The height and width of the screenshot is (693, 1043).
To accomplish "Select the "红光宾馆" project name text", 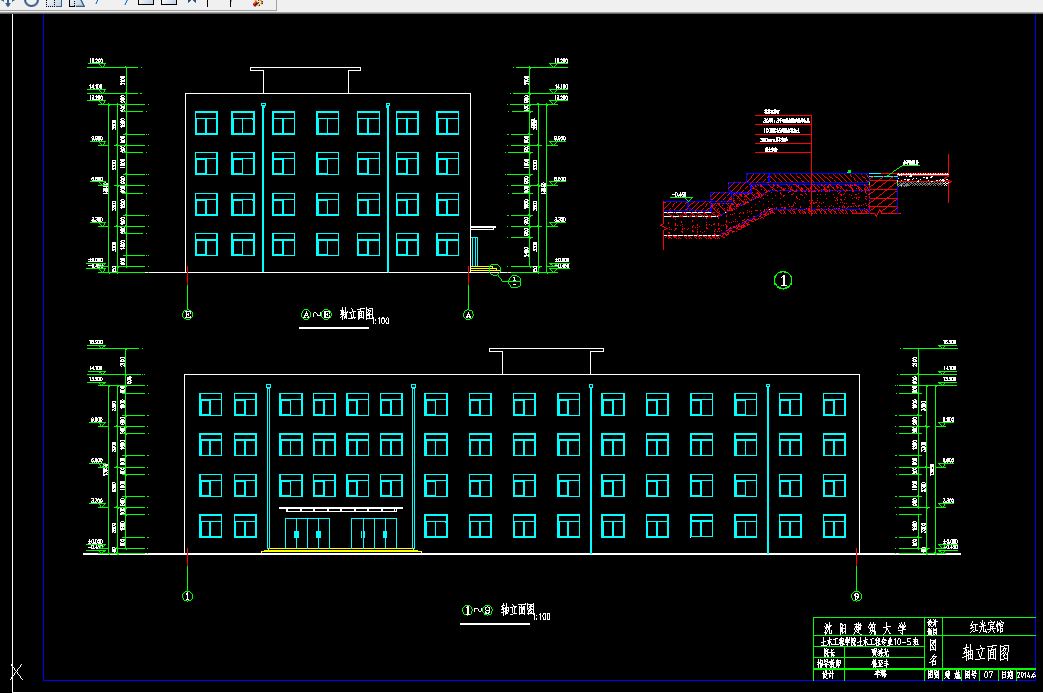I will click(x=986, y=626).
